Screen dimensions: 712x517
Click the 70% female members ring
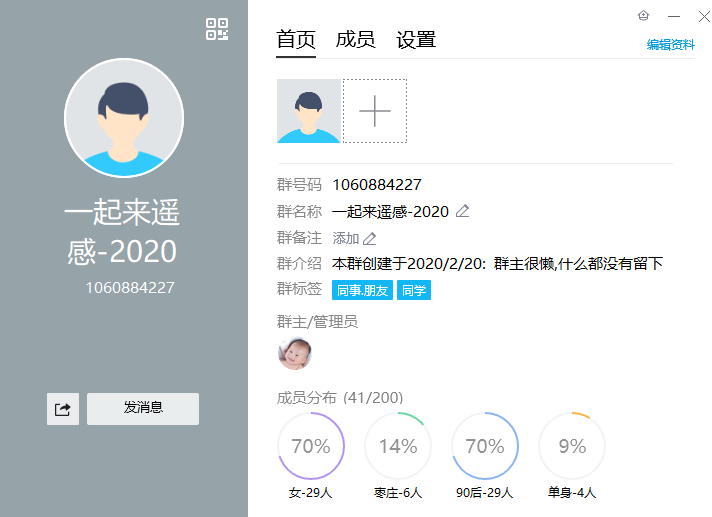[311, 446]
